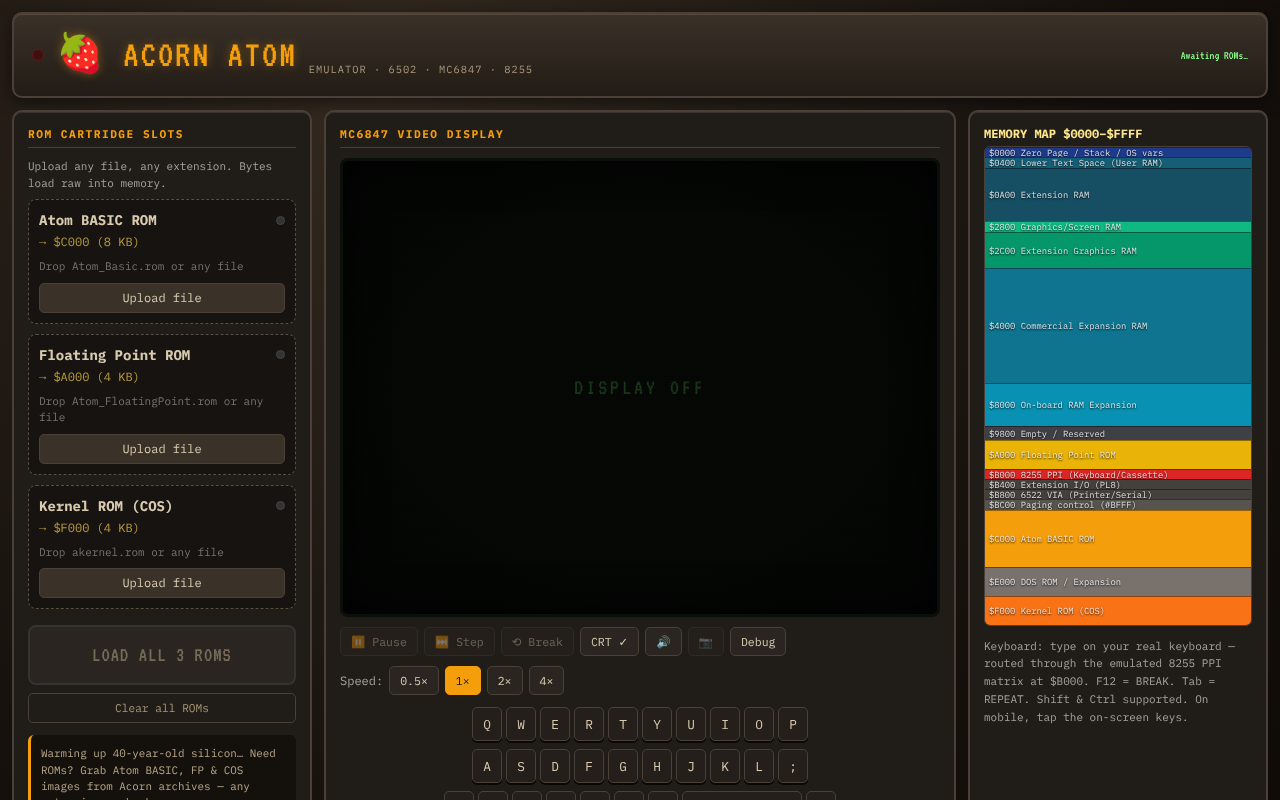Click LOAD ALL 3 ROMS button
This screenshot has height=800, width=1280.
162,655
